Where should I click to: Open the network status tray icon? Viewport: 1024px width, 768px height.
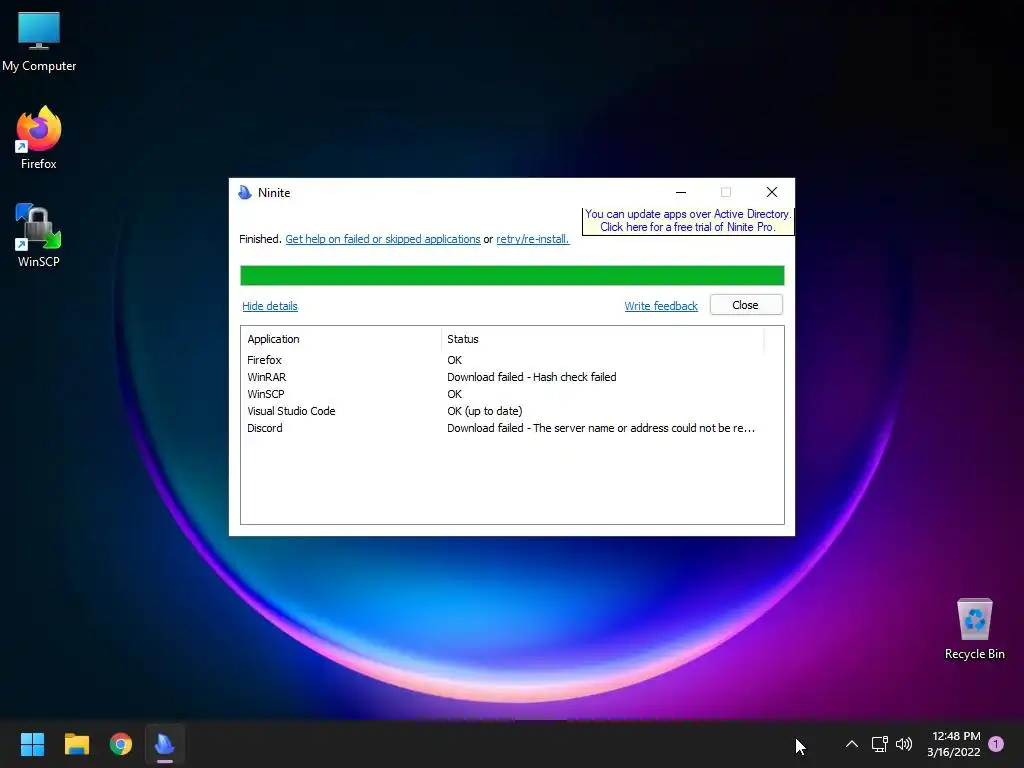pyautogui.click(x=879, y=744)
